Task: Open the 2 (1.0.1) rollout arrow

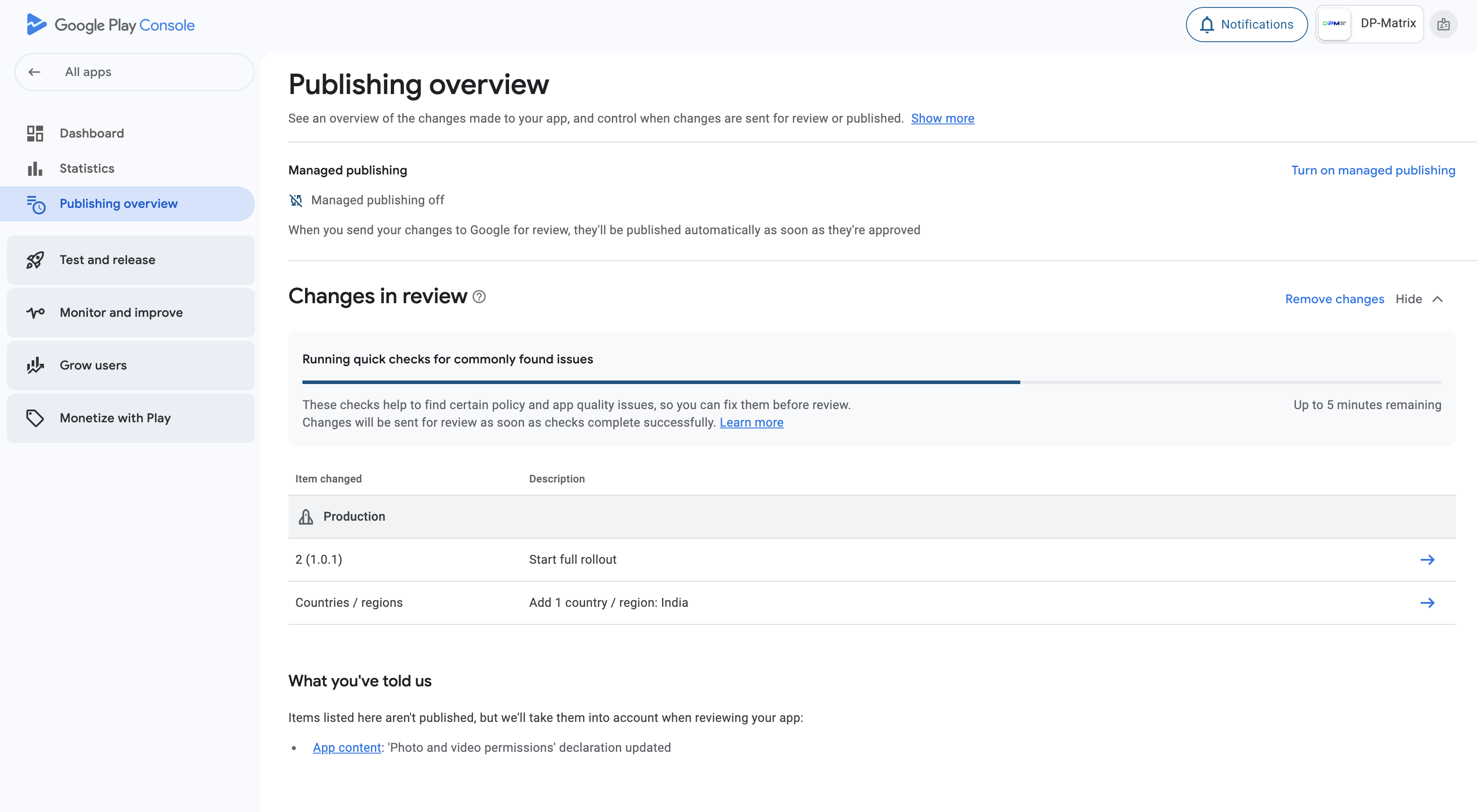Action: click(x=1427, y=560)
